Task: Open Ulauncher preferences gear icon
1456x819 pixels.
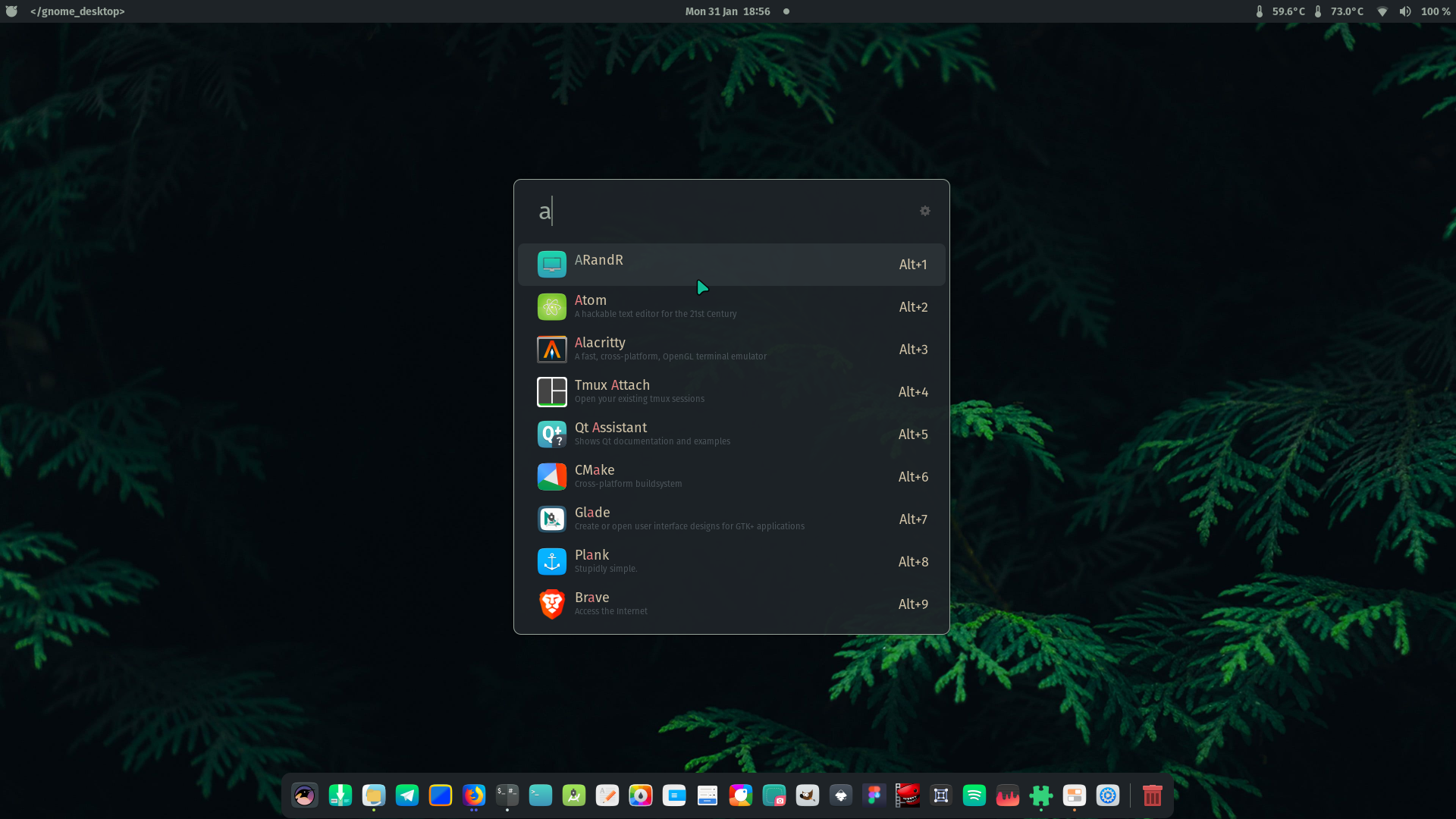Action: coord(924,211)
